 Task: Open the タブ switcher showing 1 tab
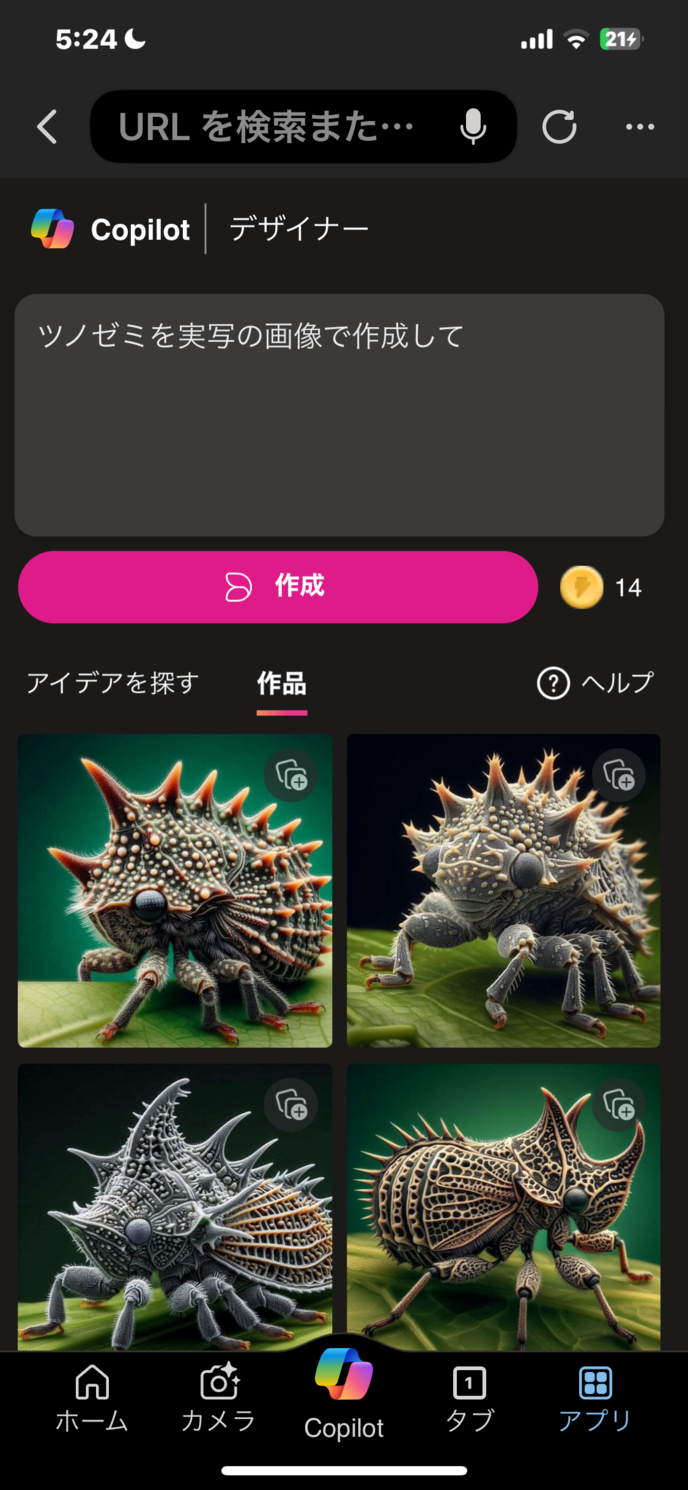pyautogui.click(x=469, y=1400)
